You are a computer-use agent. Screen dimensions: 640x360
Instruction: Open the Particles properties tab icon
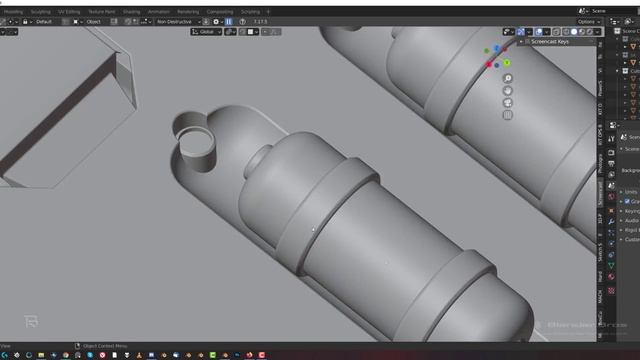coord(611,233)
